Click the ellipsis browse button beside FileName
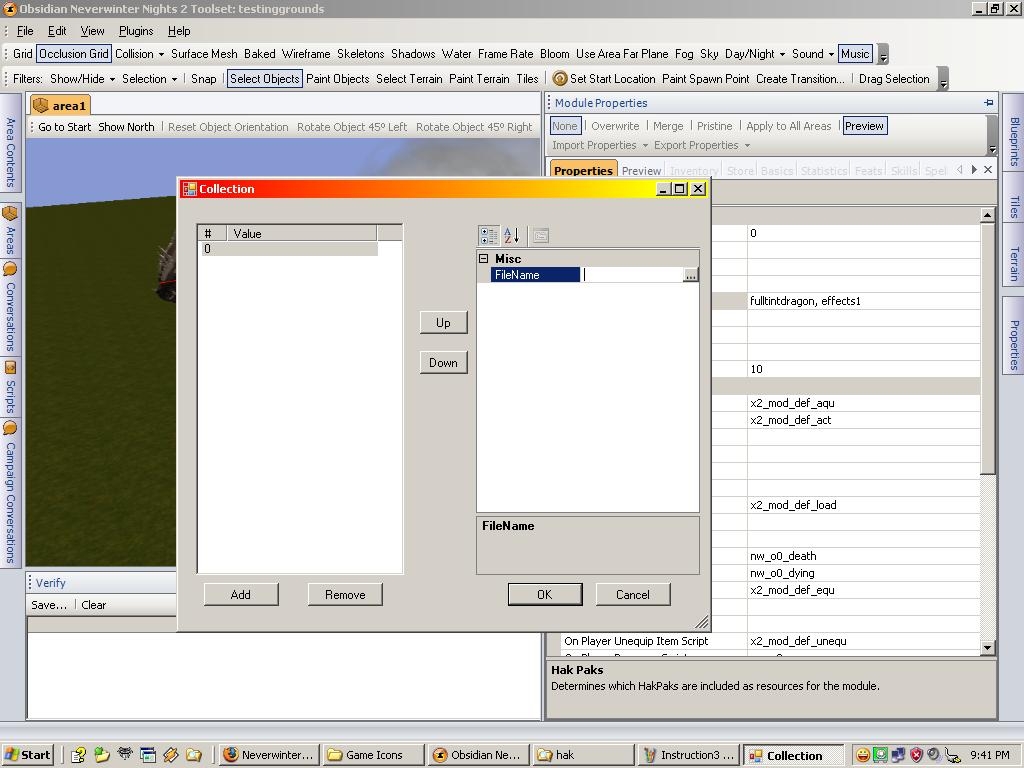The width and height of the screenshot is (1024, 768). click(690, 275)
